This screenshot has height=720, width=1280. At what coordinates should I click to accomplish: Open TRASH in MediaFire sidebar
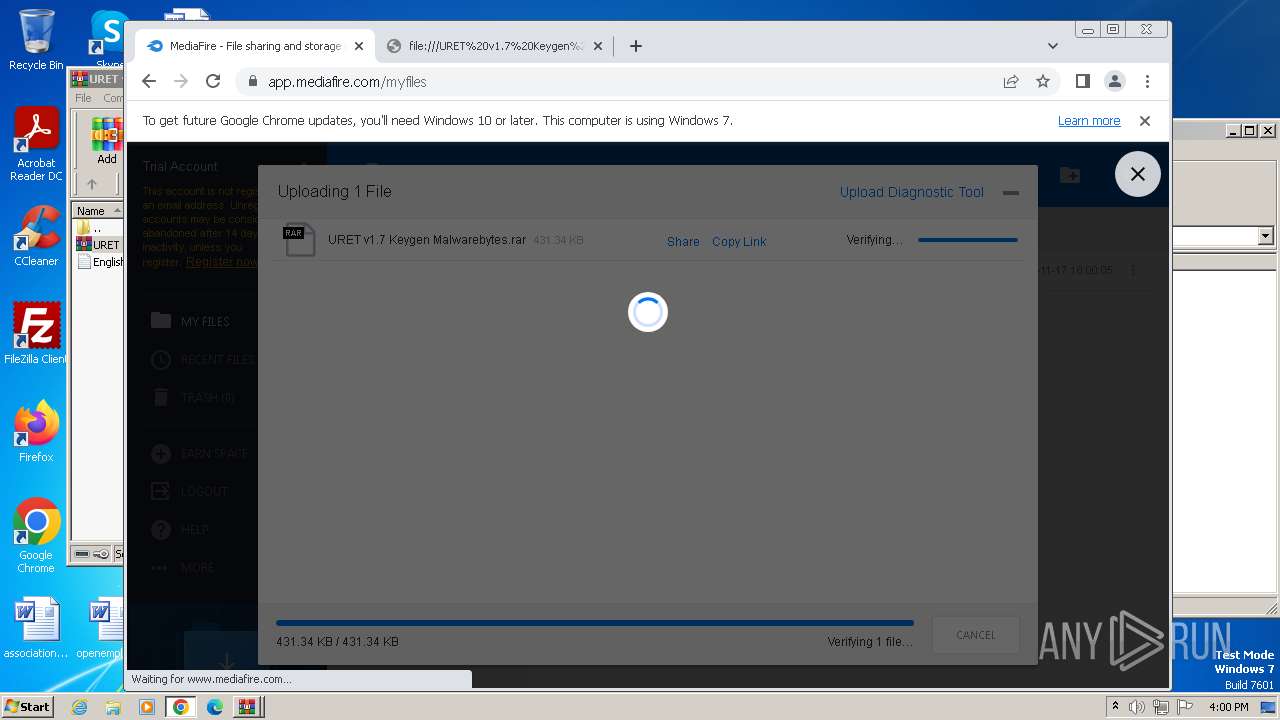coord(193,397)
